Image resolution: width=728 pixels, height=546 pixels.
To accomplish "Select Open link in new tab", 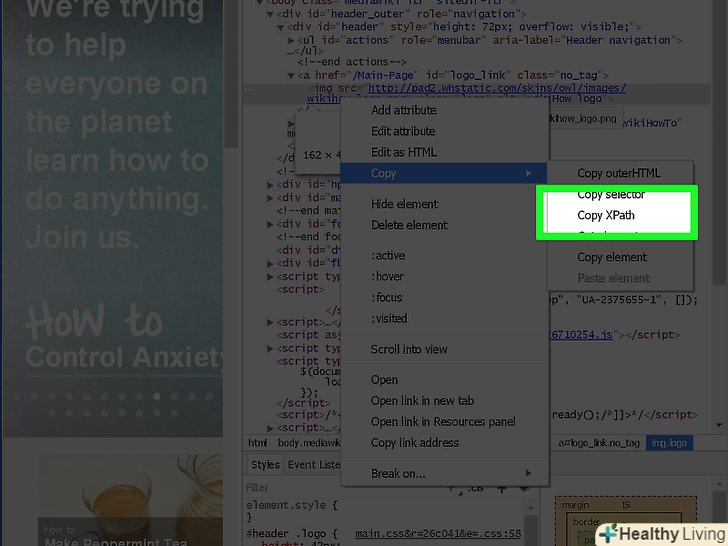I will (422, 401).
